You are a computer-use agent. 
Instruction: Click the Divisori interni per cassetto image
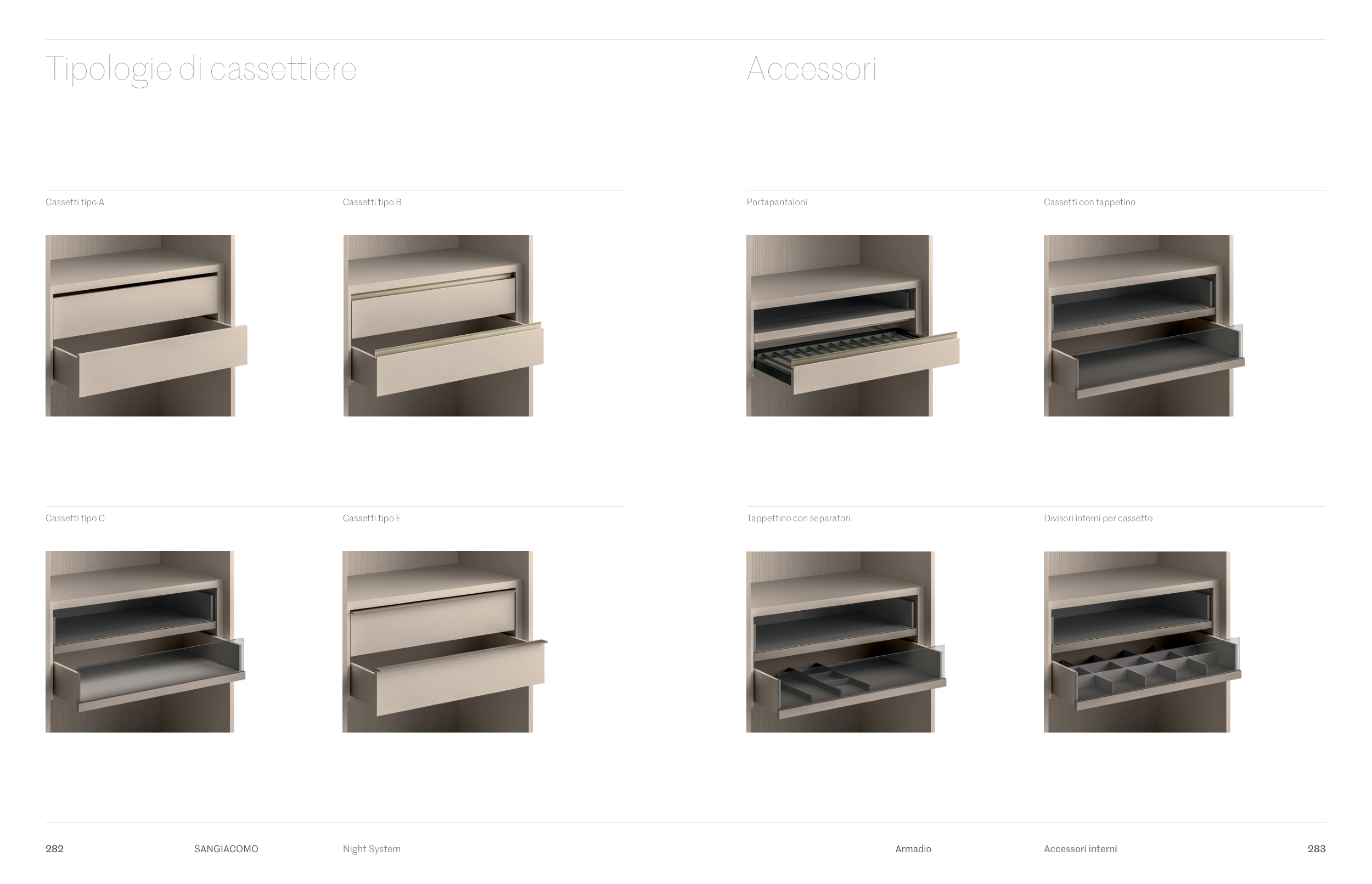pyautogui.click(x=1142, y=641)
